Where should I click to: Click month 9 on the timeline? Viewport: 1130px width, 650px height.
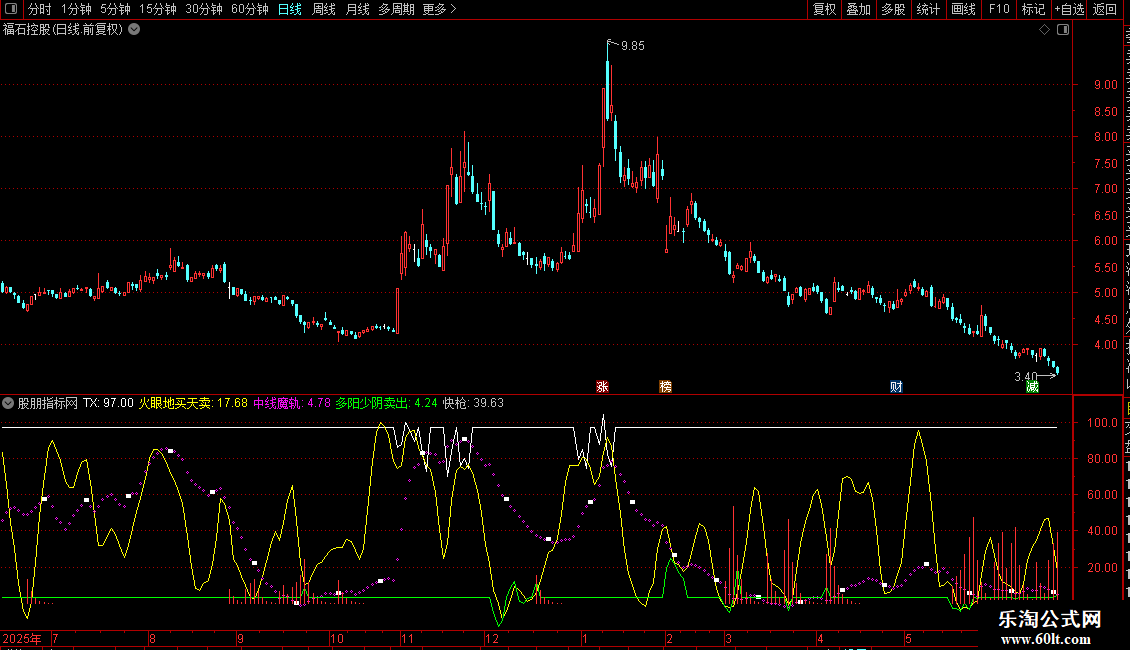241,638
